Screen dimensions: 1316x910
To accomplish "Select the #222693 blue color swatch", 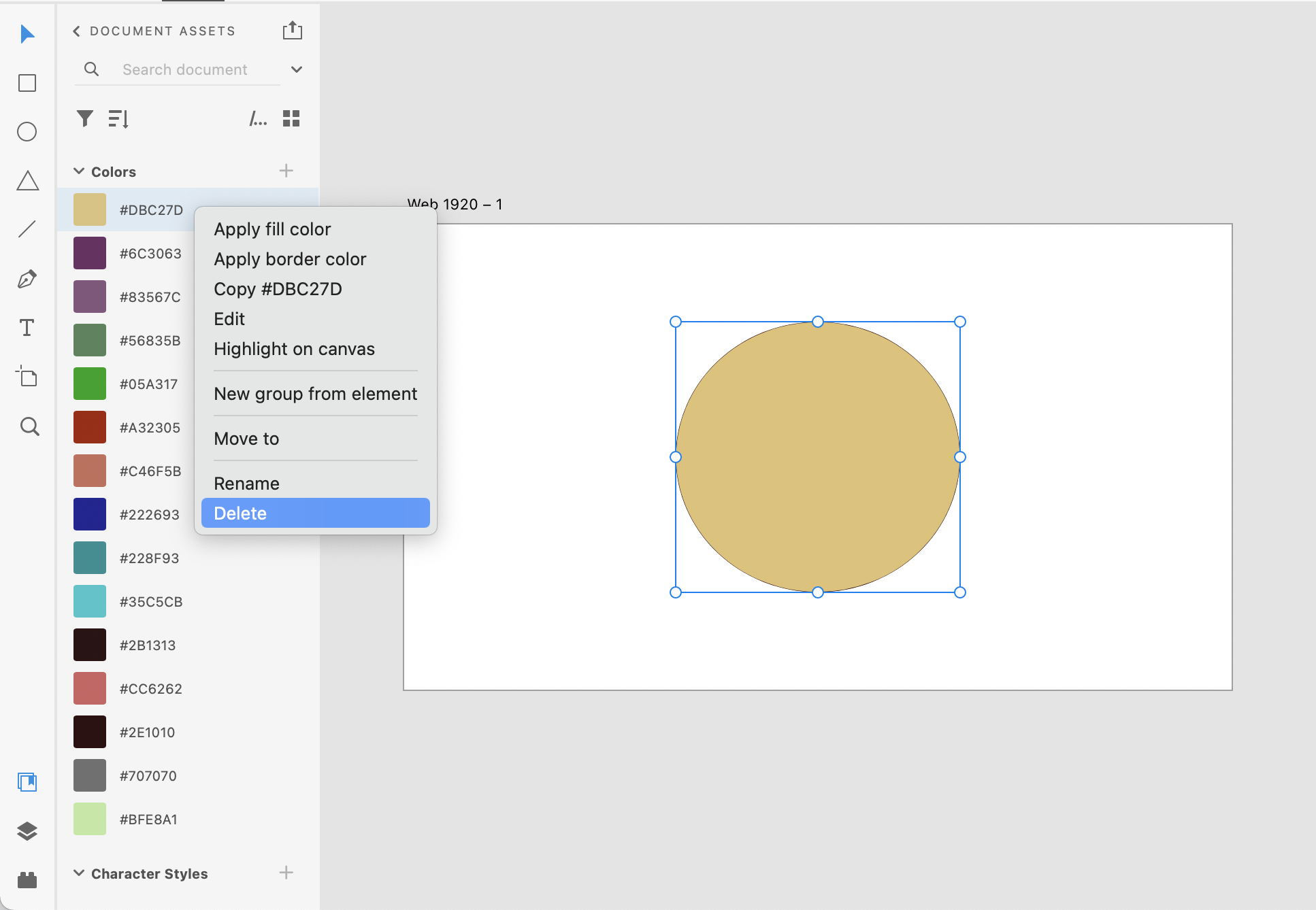I will point(90,514).
